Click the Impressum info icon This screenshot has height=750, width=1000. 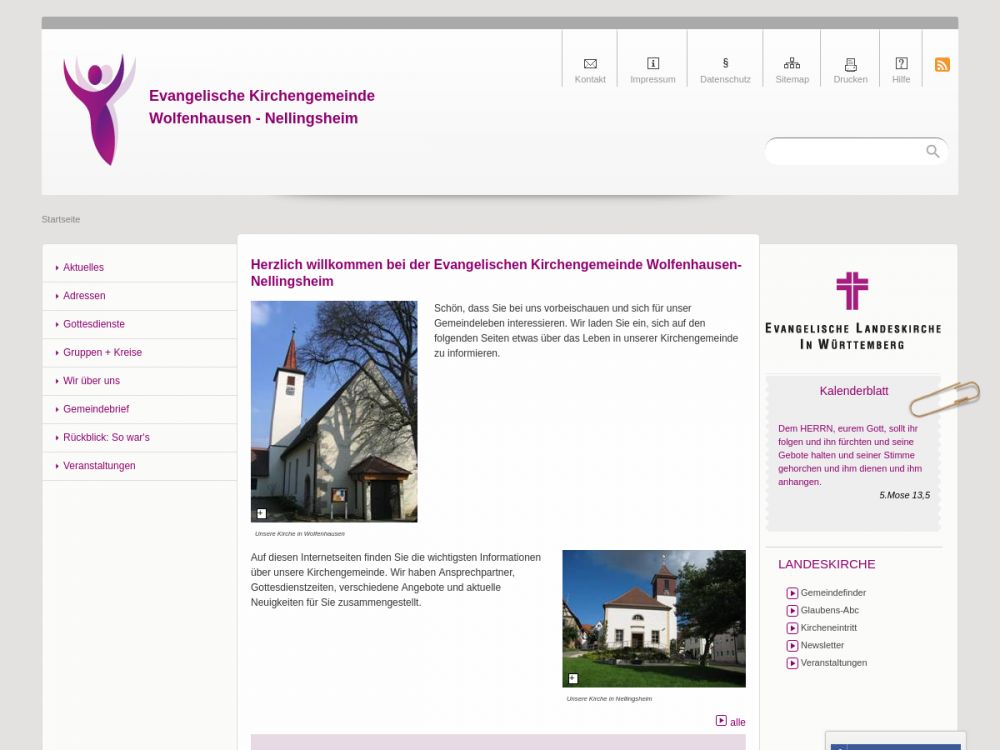pos(653,64)
